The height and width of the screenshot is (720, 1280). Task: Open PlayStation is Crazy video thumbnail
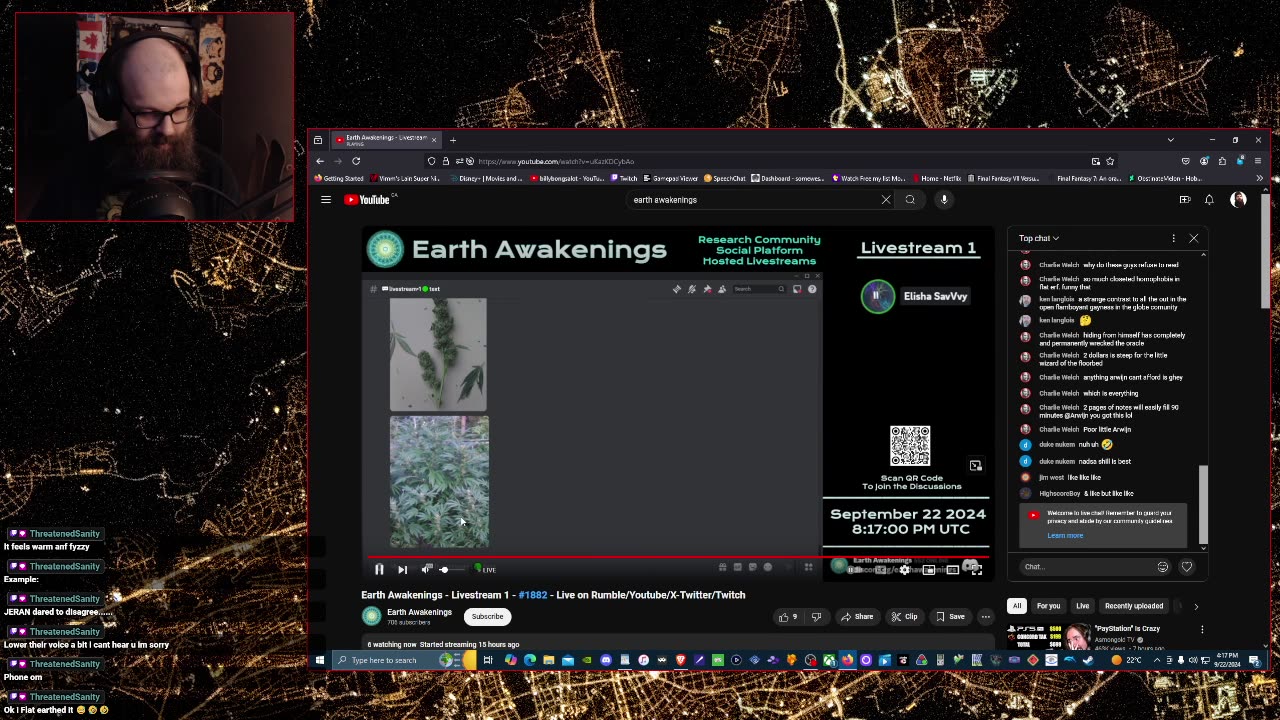1048,635
